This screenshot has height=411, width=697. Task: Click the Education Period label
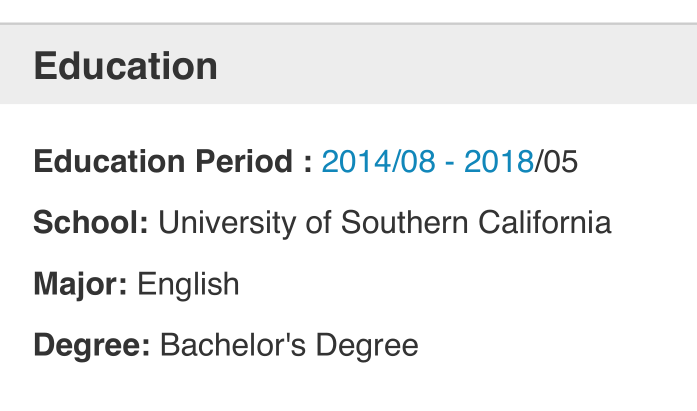165,161
